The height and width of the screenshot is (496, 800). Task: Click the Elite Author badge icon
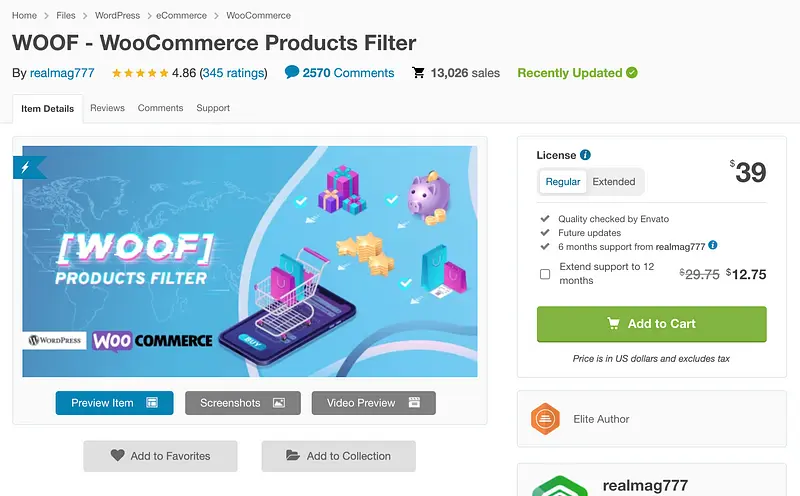pyautogui.click(x=545, y=419)
